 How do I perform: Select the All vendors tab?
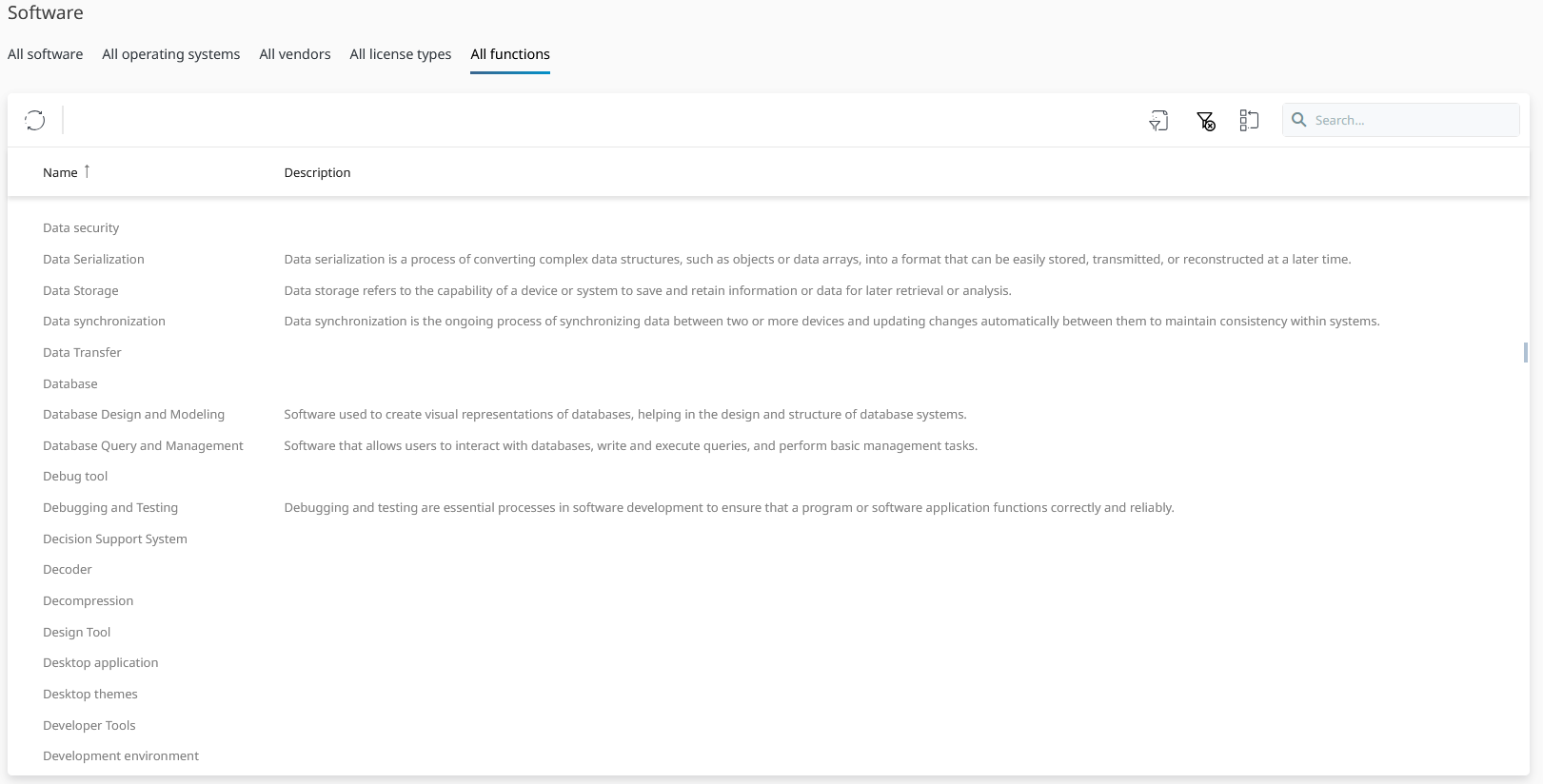(x=294, y=54)
